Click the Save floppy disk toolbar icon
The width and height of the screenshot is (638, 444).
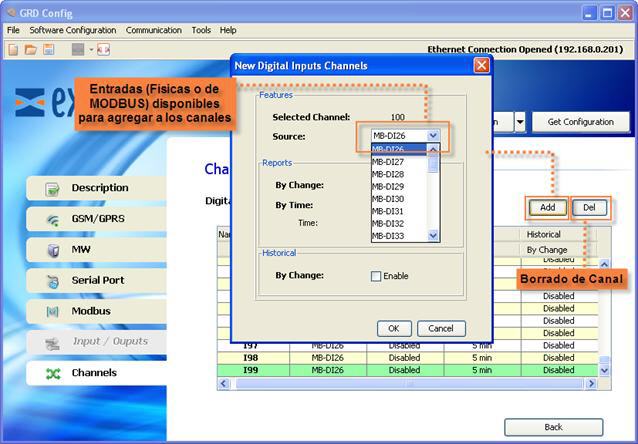[x=48, y=49]
